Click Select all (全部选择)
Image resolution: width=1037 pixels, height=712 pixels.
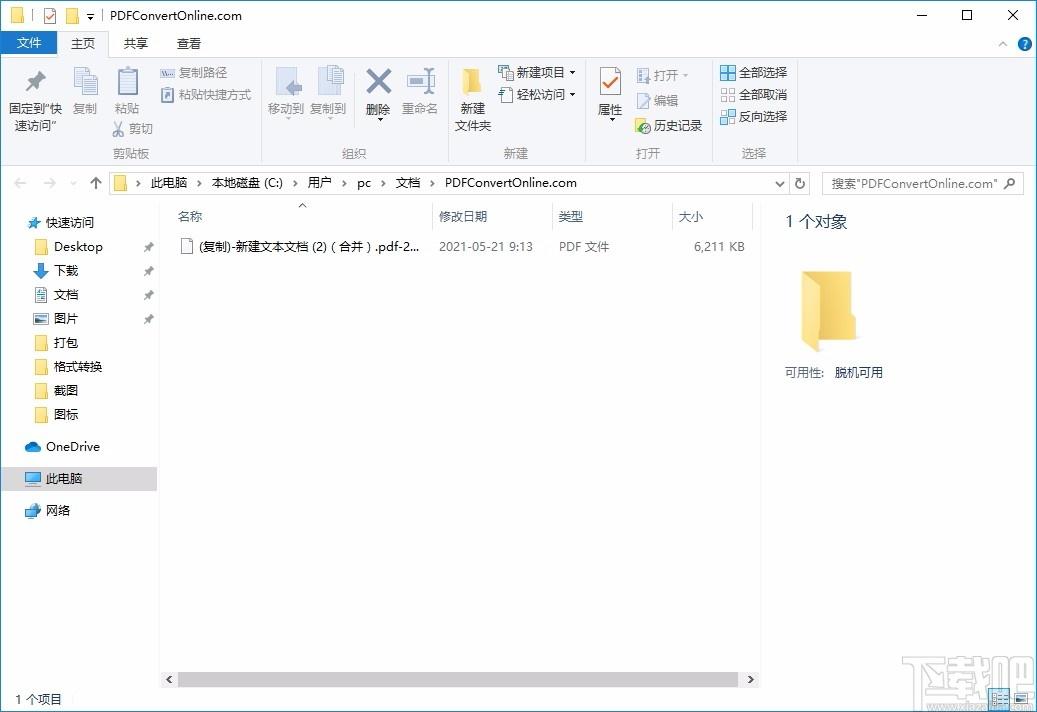753,73
